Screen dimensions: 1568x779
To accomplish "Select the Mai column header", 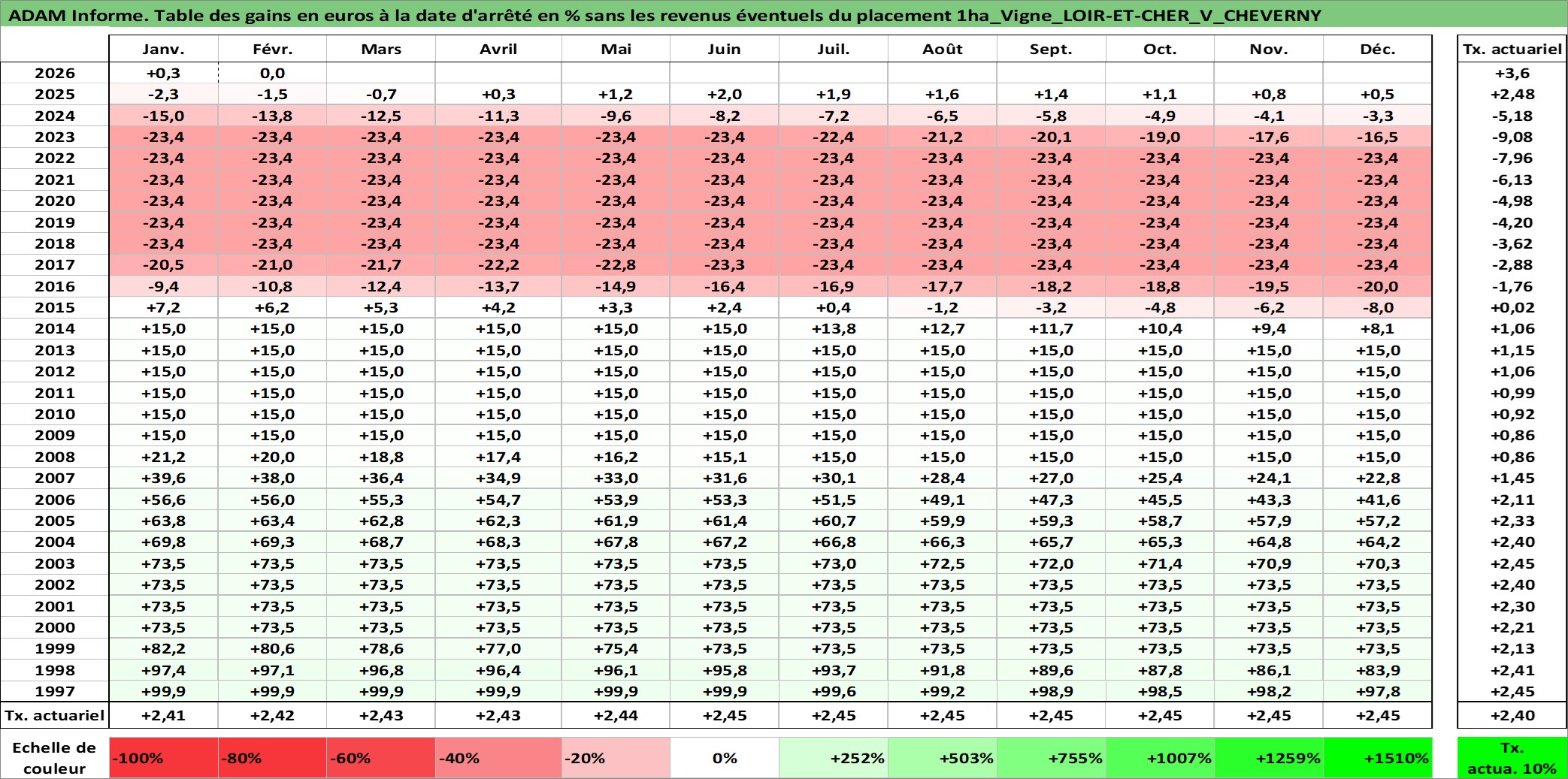I will coord(616,49).
